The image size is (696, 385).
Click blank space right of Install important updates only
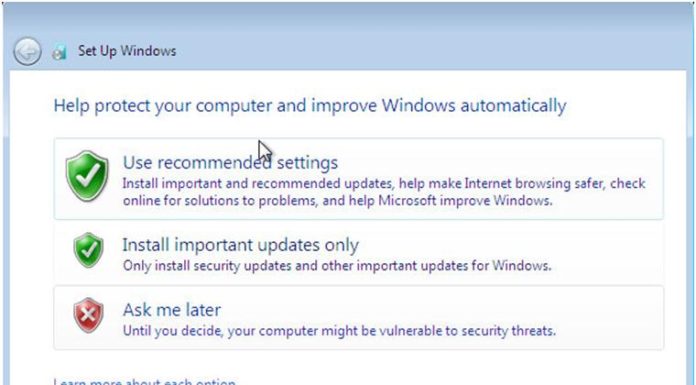[510, 245]
